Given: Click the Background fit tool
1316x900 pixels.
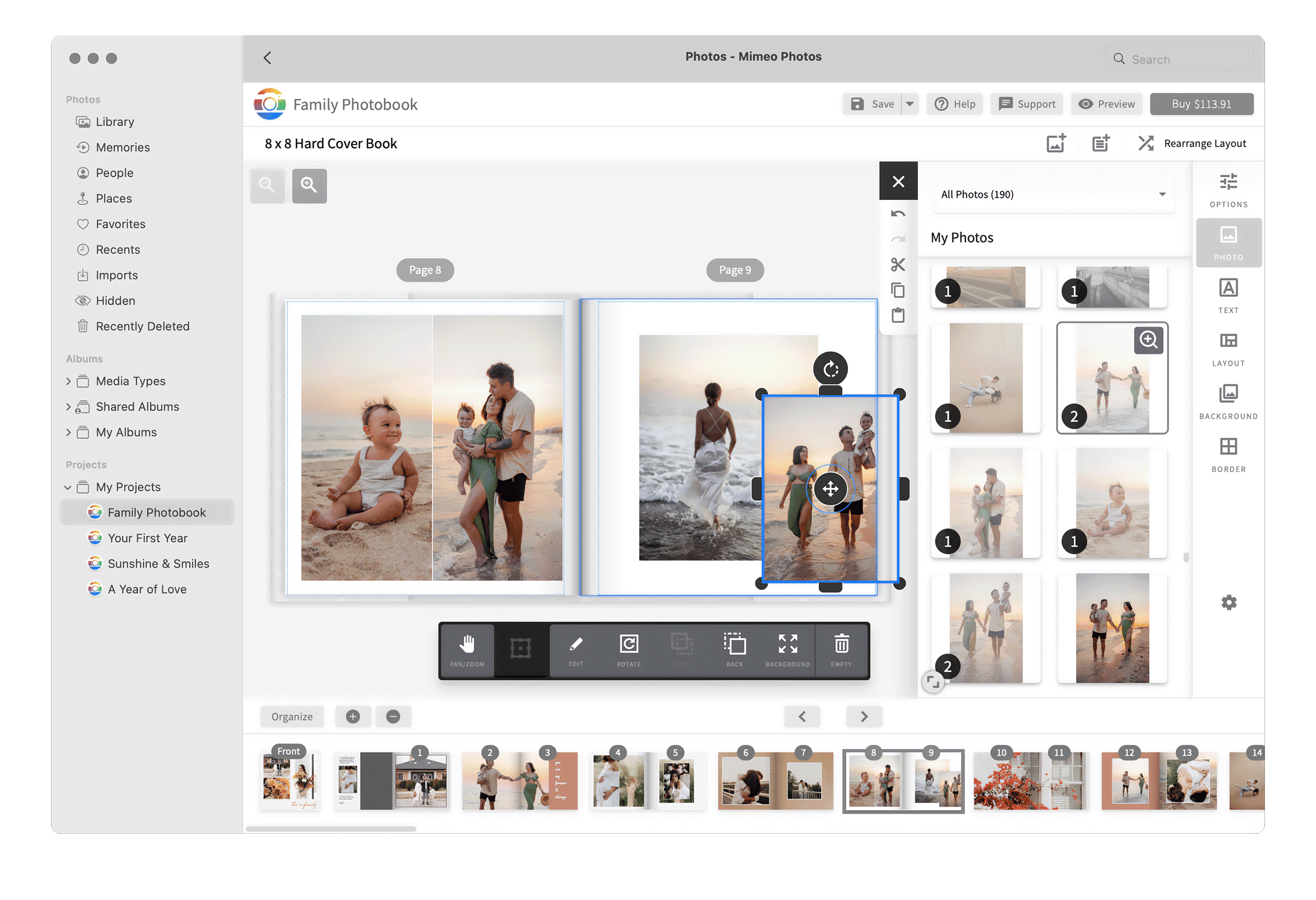Looking at the screenshot, I should [x=787, y=651].
